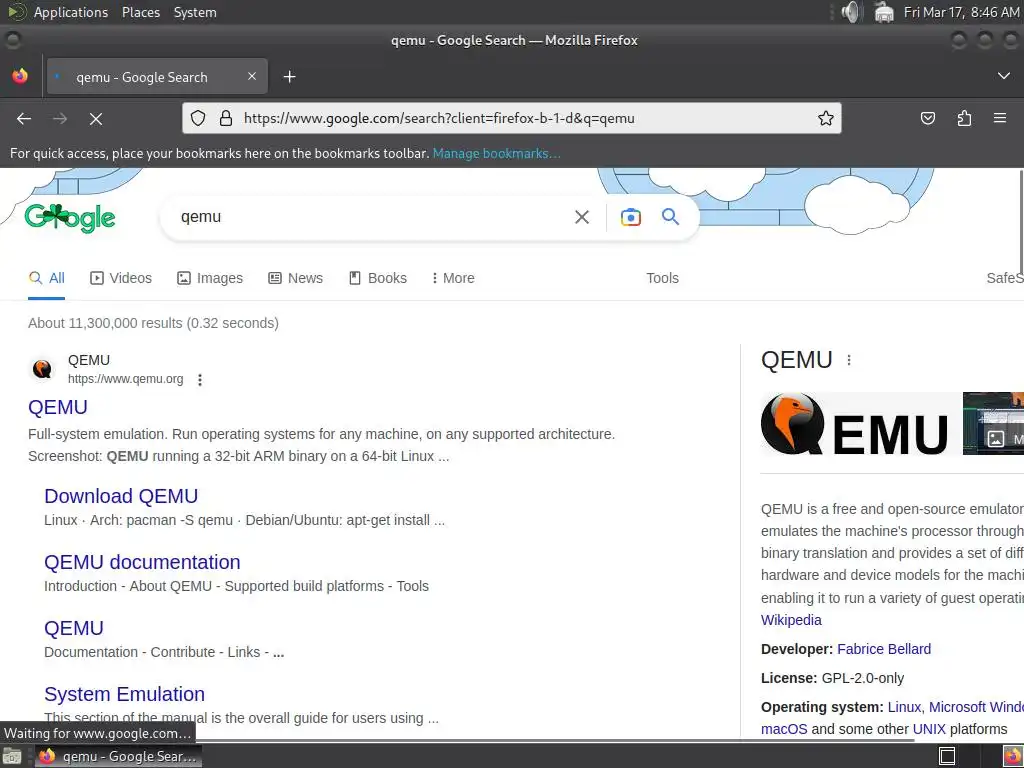Open the Extensions puzzle icon
Screen dimensions: 1024x768
[x=964, y=118]
